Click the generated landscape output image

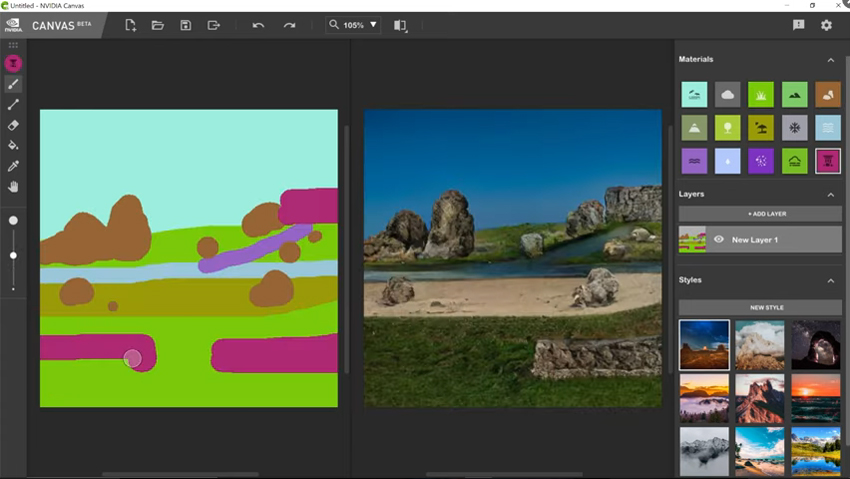pyautogui.click(x=513, y=258)
